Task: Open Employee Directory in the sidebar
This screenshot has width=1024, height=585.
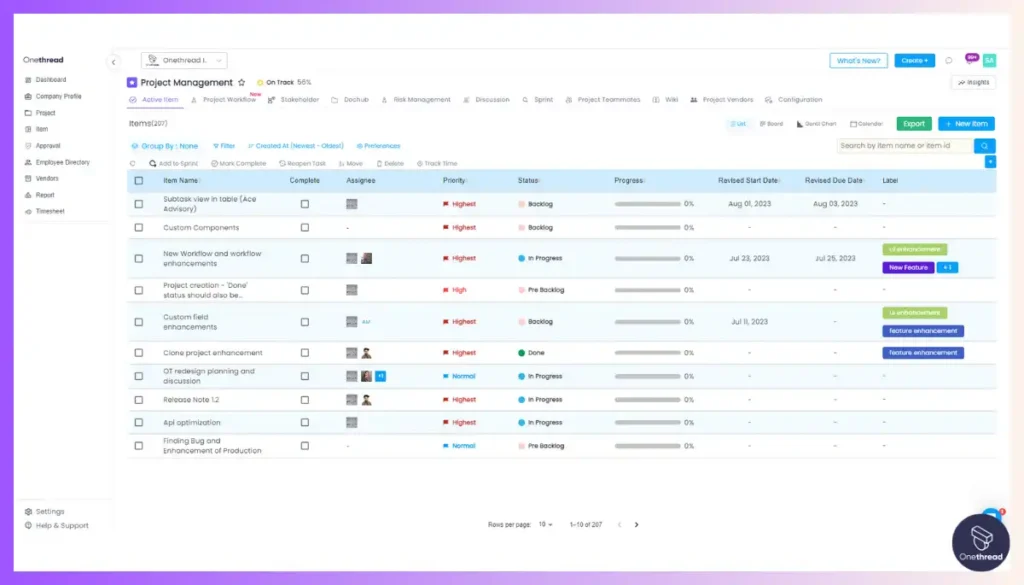Action: click(x=57, y=162)
